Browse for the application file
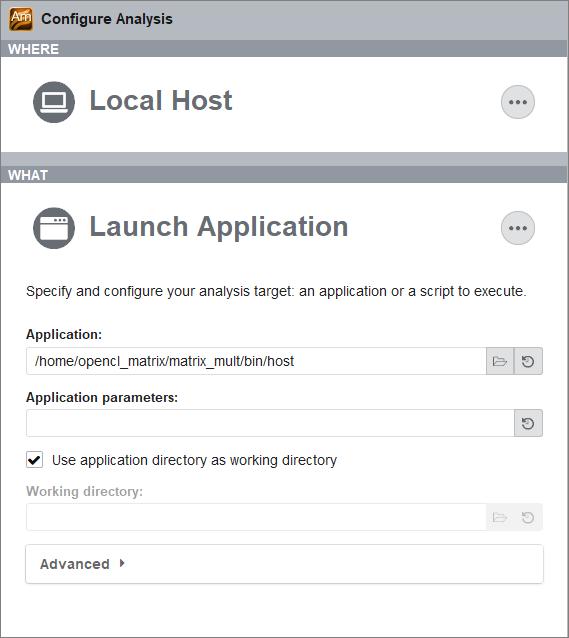This screenshot has width=569, height=638. click(500, 361)
